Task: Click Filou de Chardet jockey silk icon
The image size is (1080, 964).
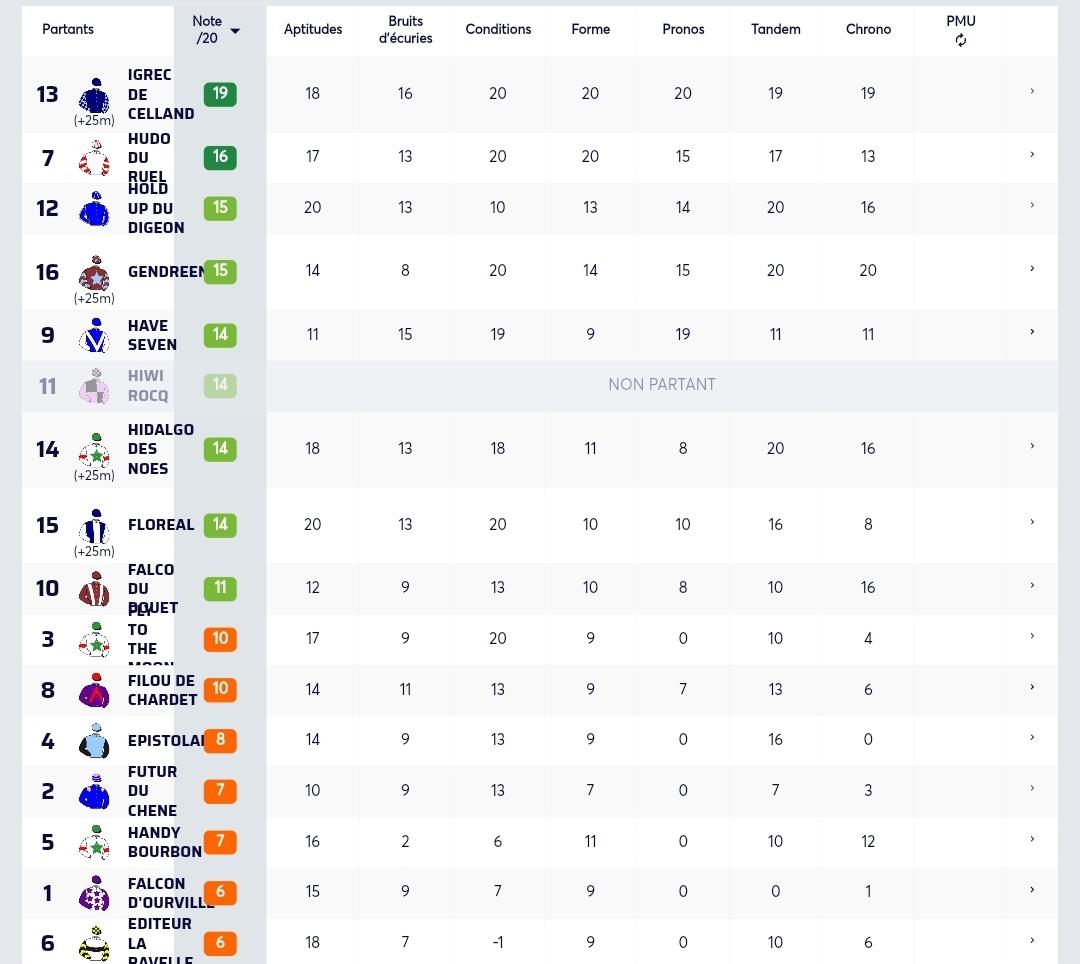Action: click(x=94, y=690)
